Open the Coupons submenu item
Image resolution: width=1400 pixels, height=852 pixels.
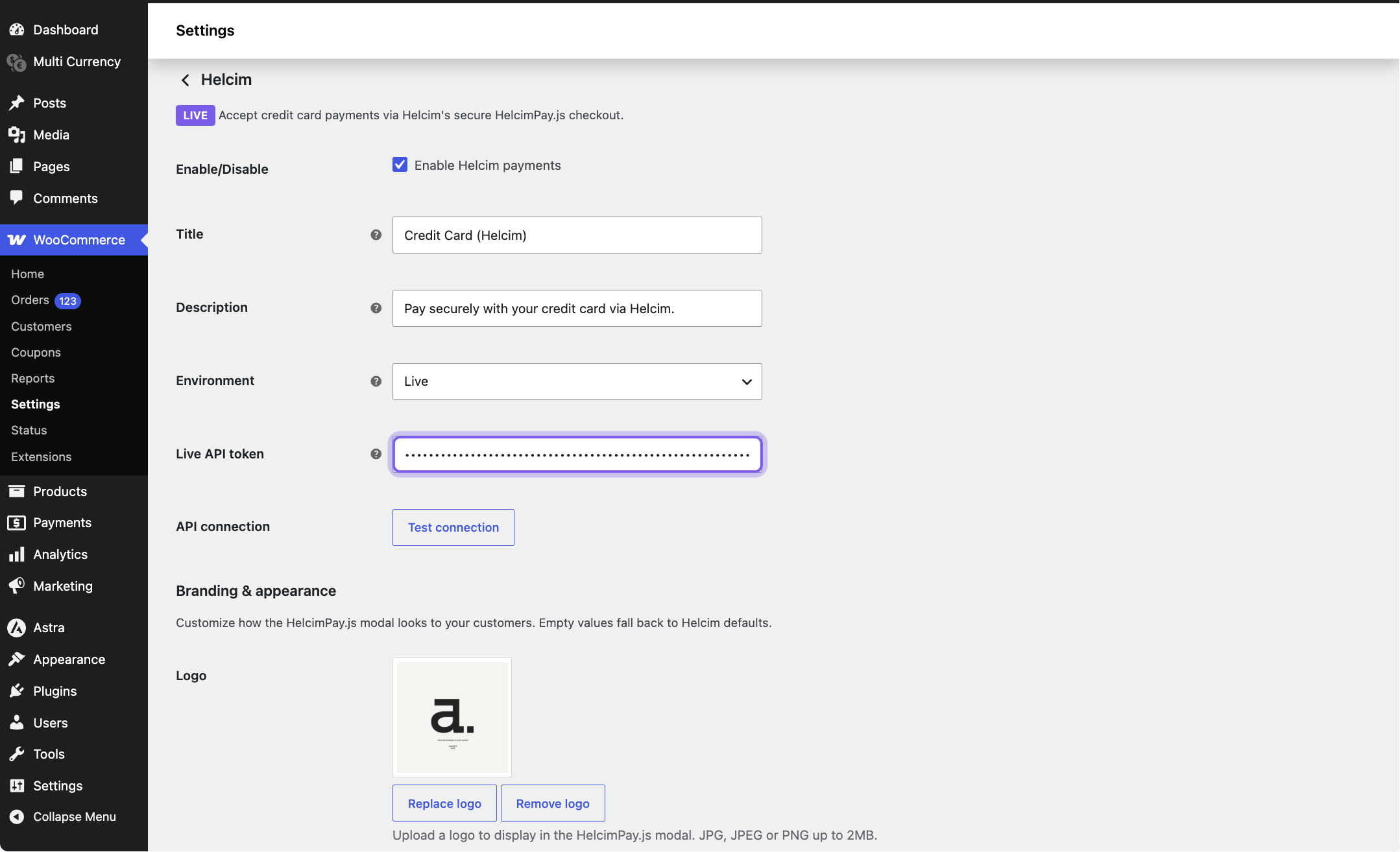(36, 353)
